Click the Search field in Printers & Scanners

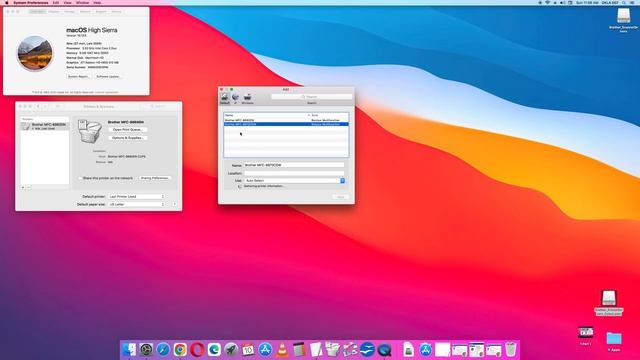click(160, 107)
